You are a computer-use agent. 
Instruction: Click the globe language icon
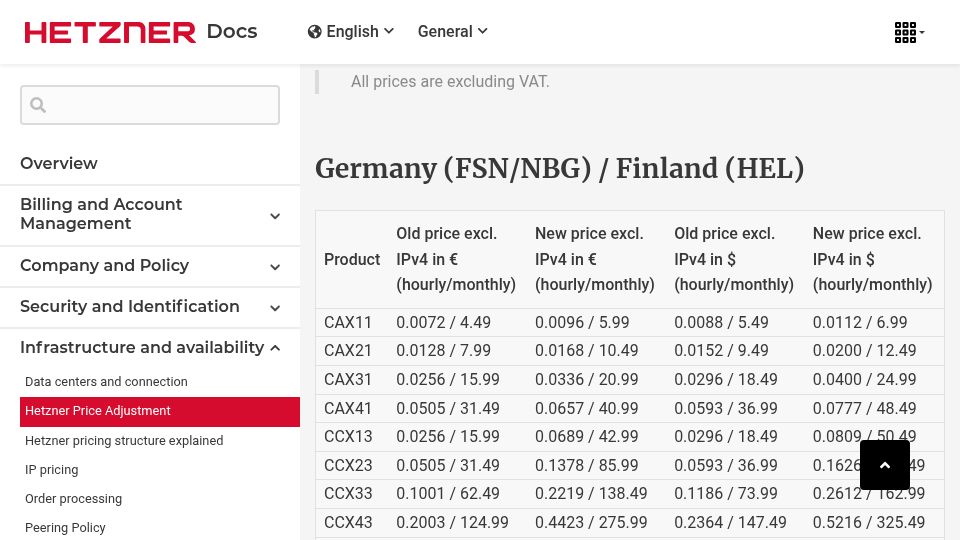(x=315, y=32)
